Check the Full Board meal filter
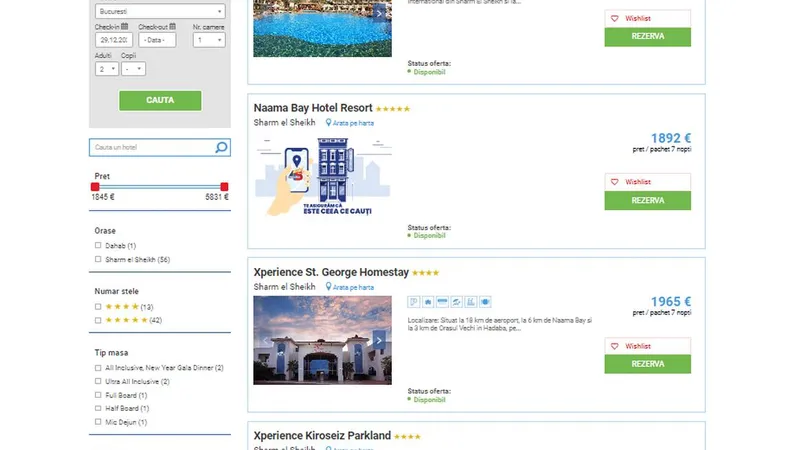800x450 pixels. point(98,395)
